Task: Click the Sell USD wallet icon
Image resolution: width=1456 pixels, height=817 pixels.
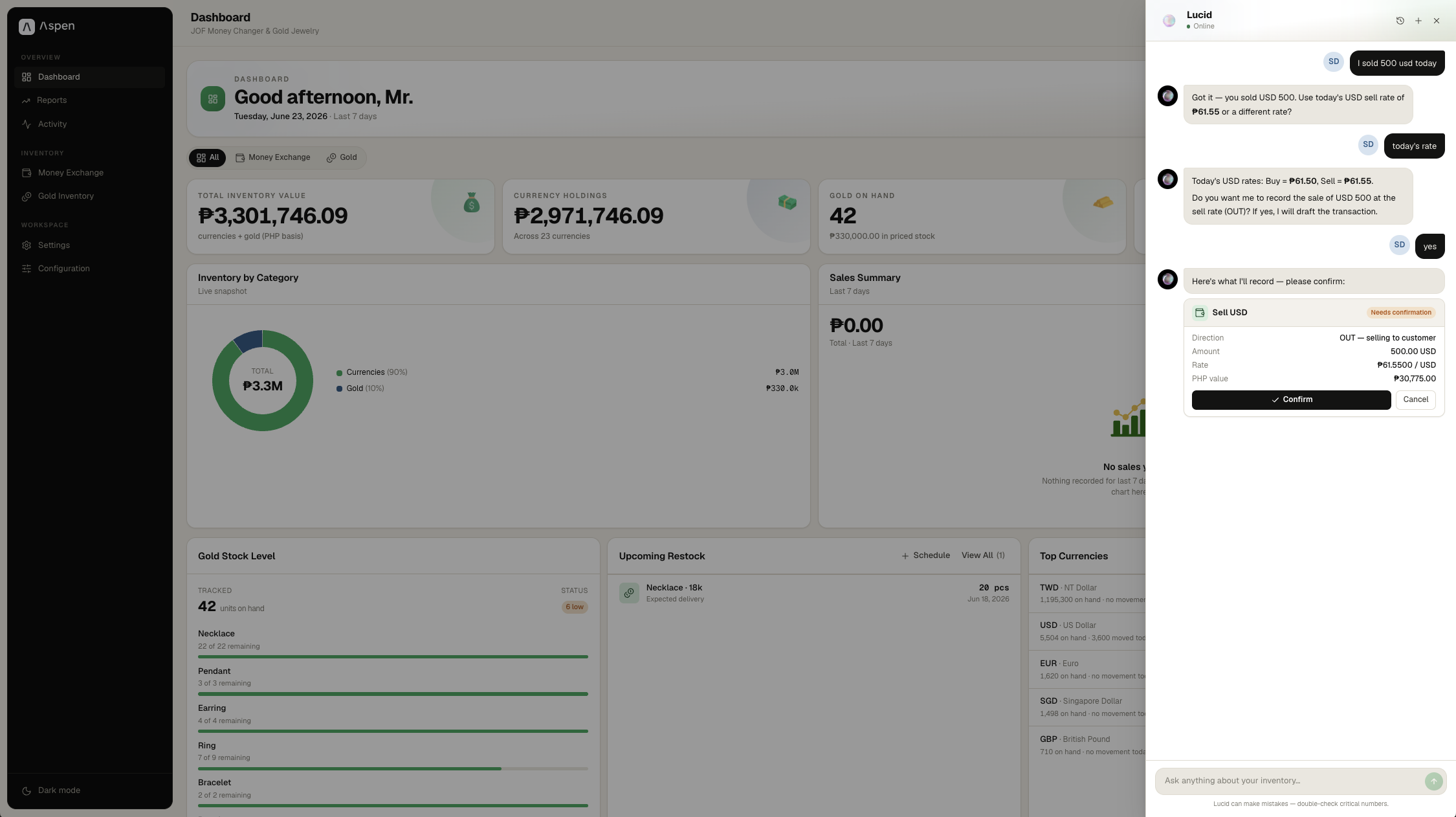Action: tap(1200, 313)
